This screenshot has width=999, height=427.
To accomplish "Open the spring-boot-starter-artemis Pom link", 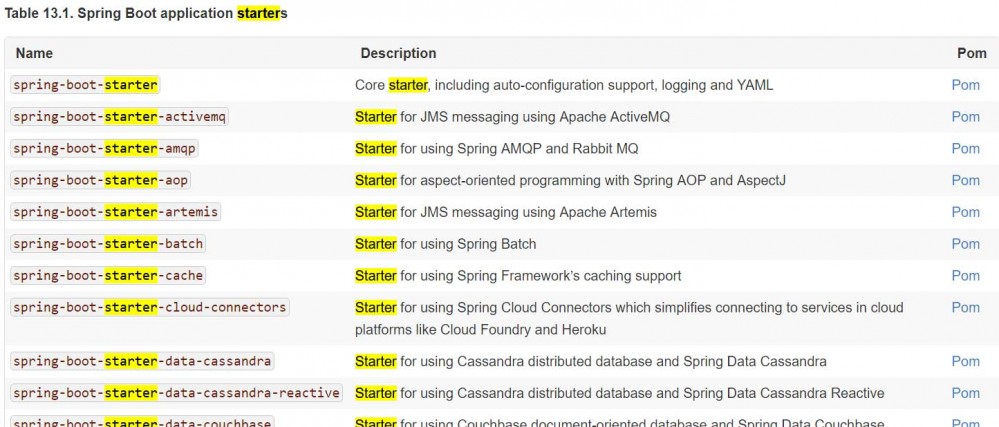I will [965, 212].
